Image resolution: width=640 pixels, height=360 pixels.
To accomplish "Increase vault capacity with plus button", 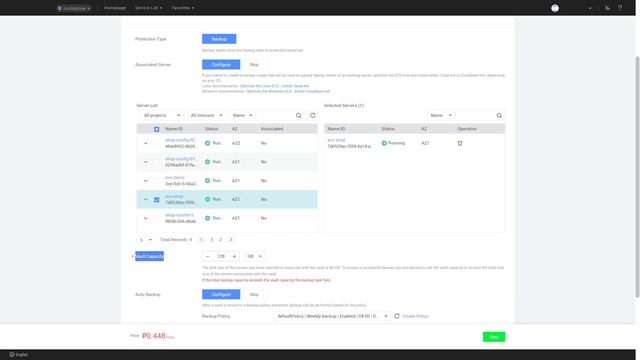I will click(234, 256).
